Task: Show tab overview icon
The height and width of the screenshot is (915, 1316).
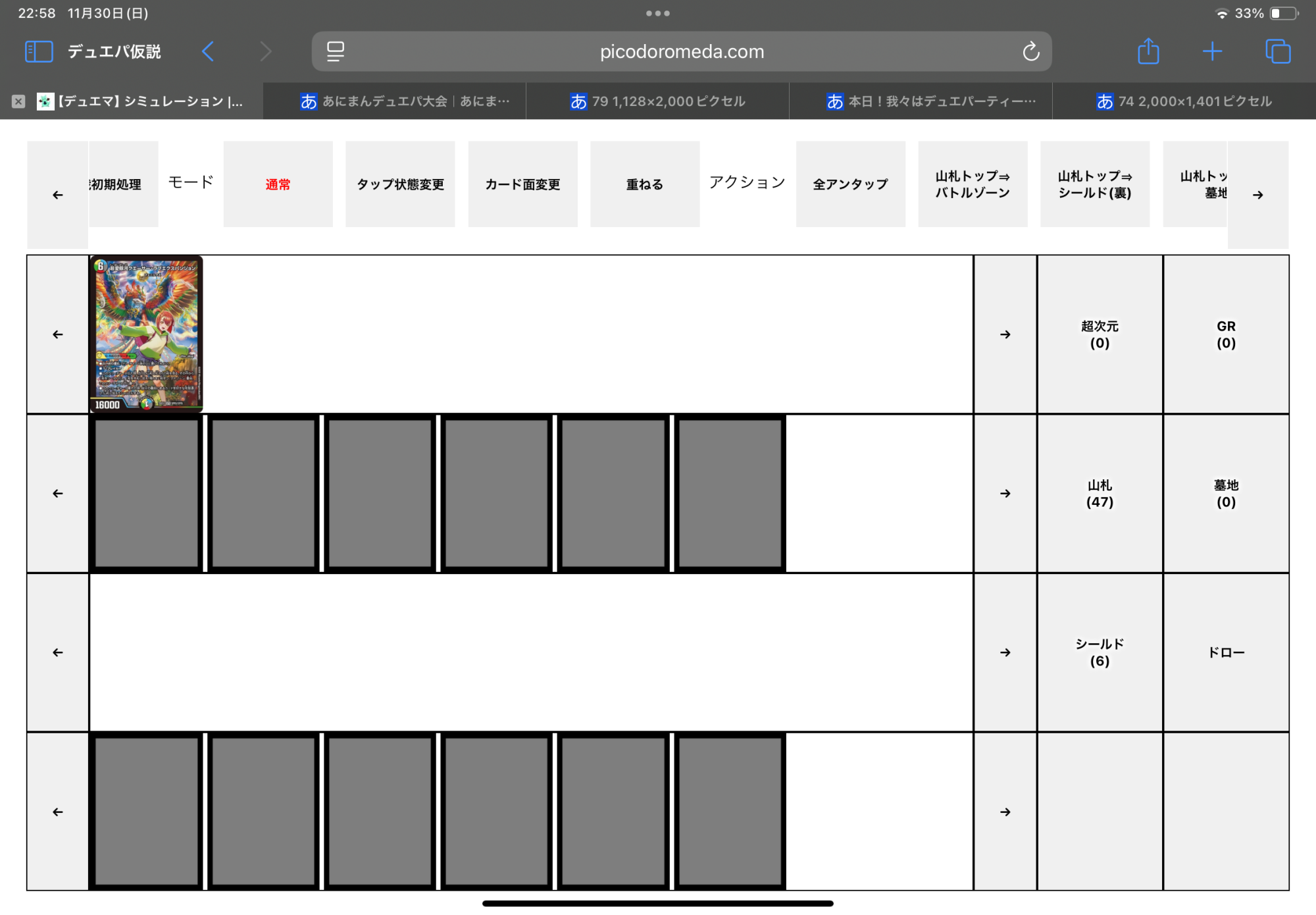Action: pyautogui.click(x=1278, y=51)
